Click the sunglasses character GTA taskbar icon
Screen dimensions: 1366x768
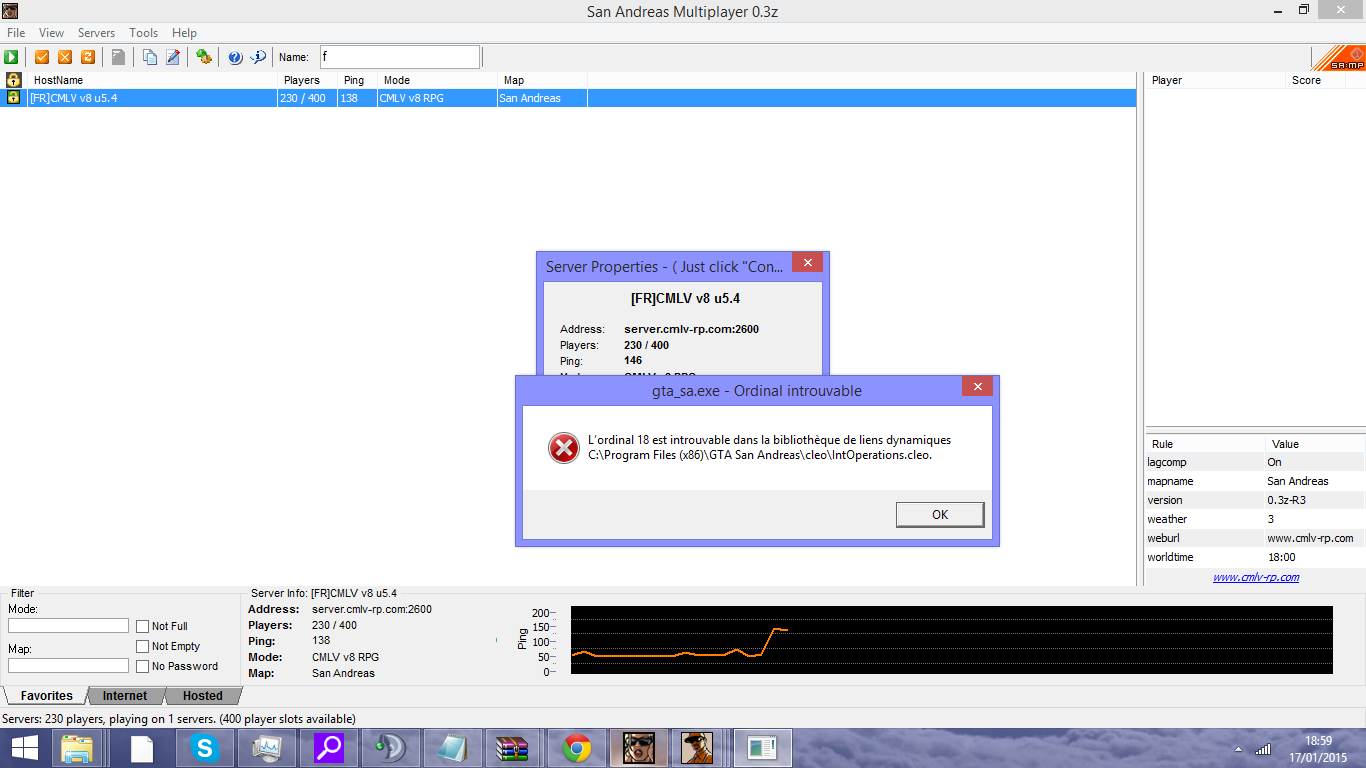638,748
